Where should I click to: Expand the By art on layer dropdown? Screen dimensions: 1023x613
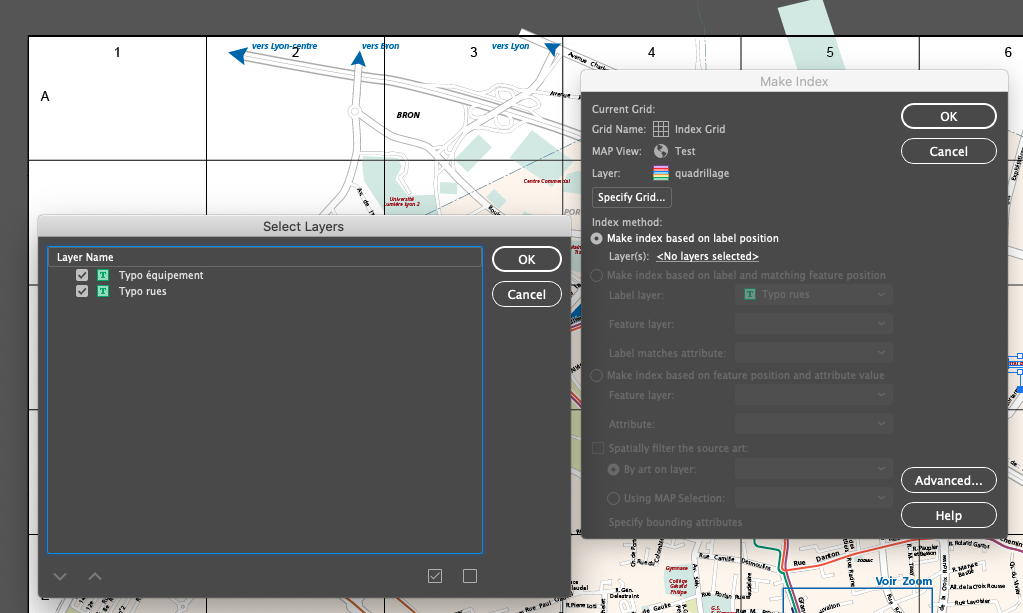click(813, 469)
